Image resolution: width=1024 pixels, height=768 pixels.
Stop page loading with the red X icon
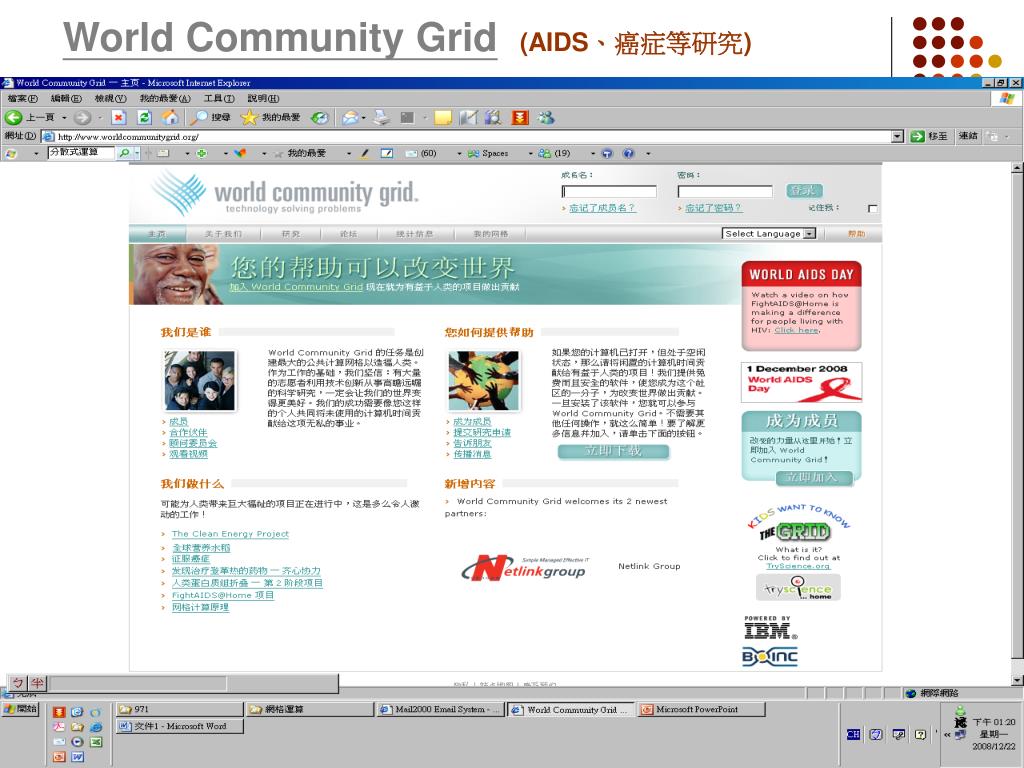tap(118, 118)
